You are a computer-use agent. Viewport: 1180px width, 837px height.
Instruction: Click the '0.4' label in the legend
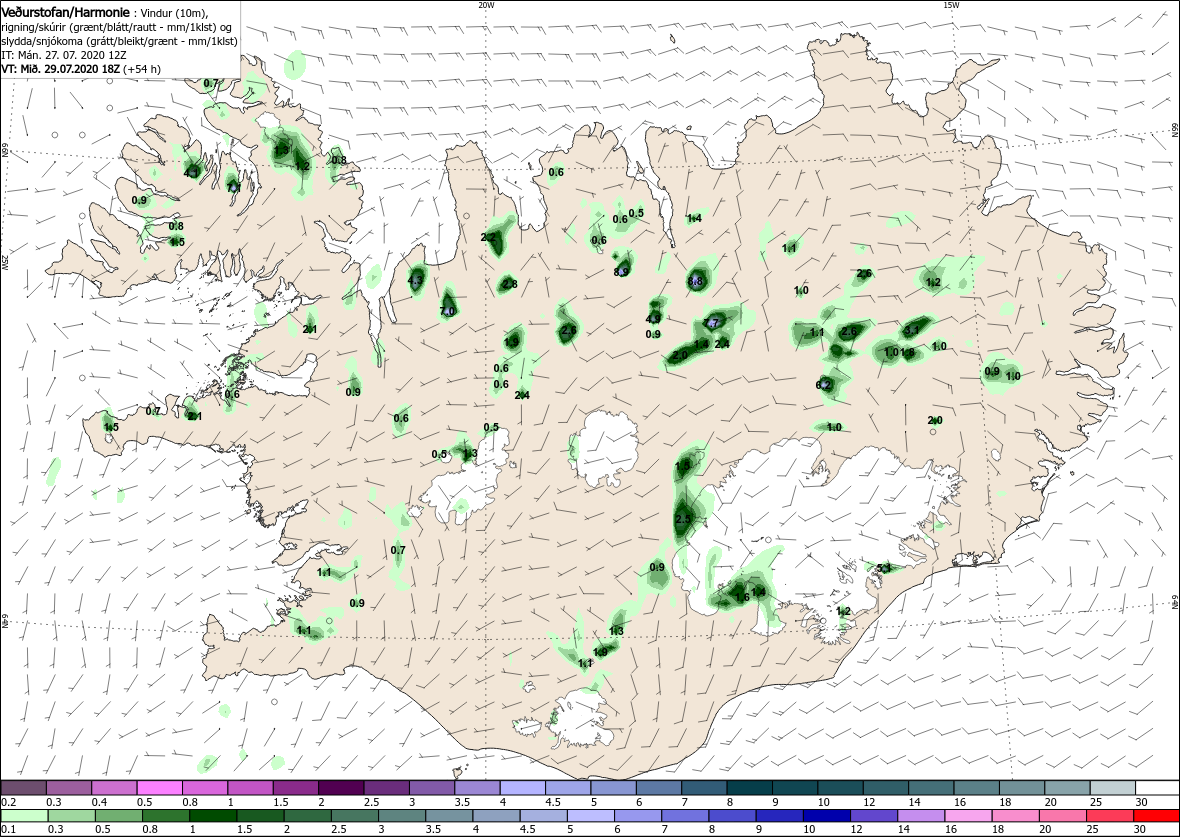(100, 802)
